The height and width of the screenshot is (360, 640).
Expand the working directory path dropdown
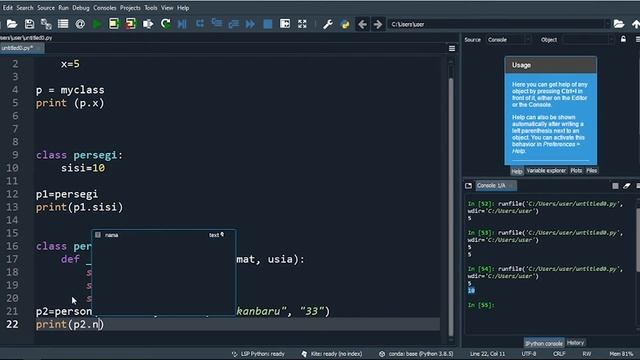[x=607, y=24]
